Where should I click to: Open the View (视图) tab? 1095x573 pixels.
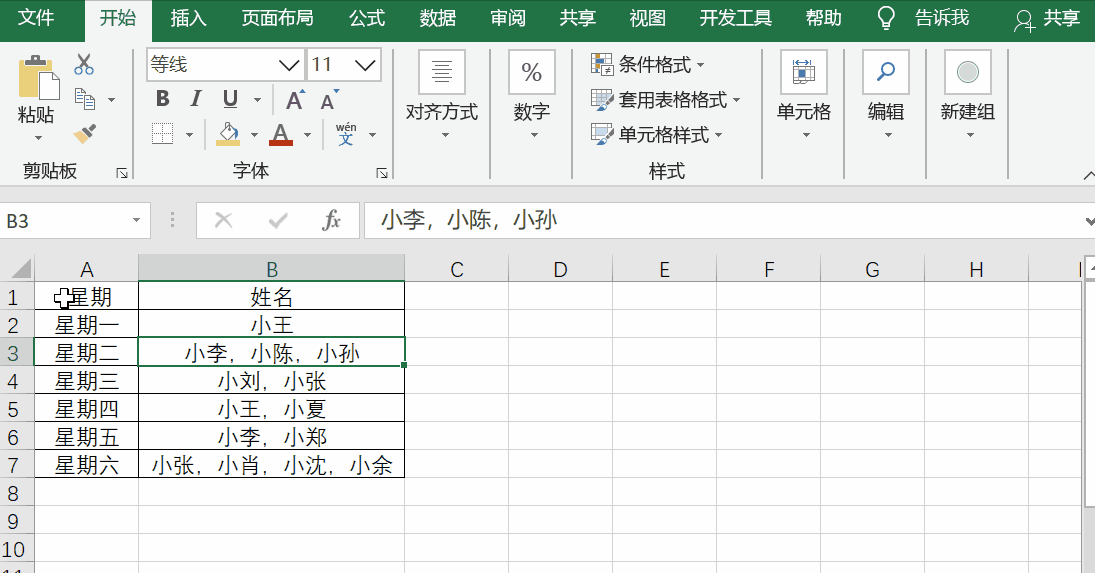[647, 17]
